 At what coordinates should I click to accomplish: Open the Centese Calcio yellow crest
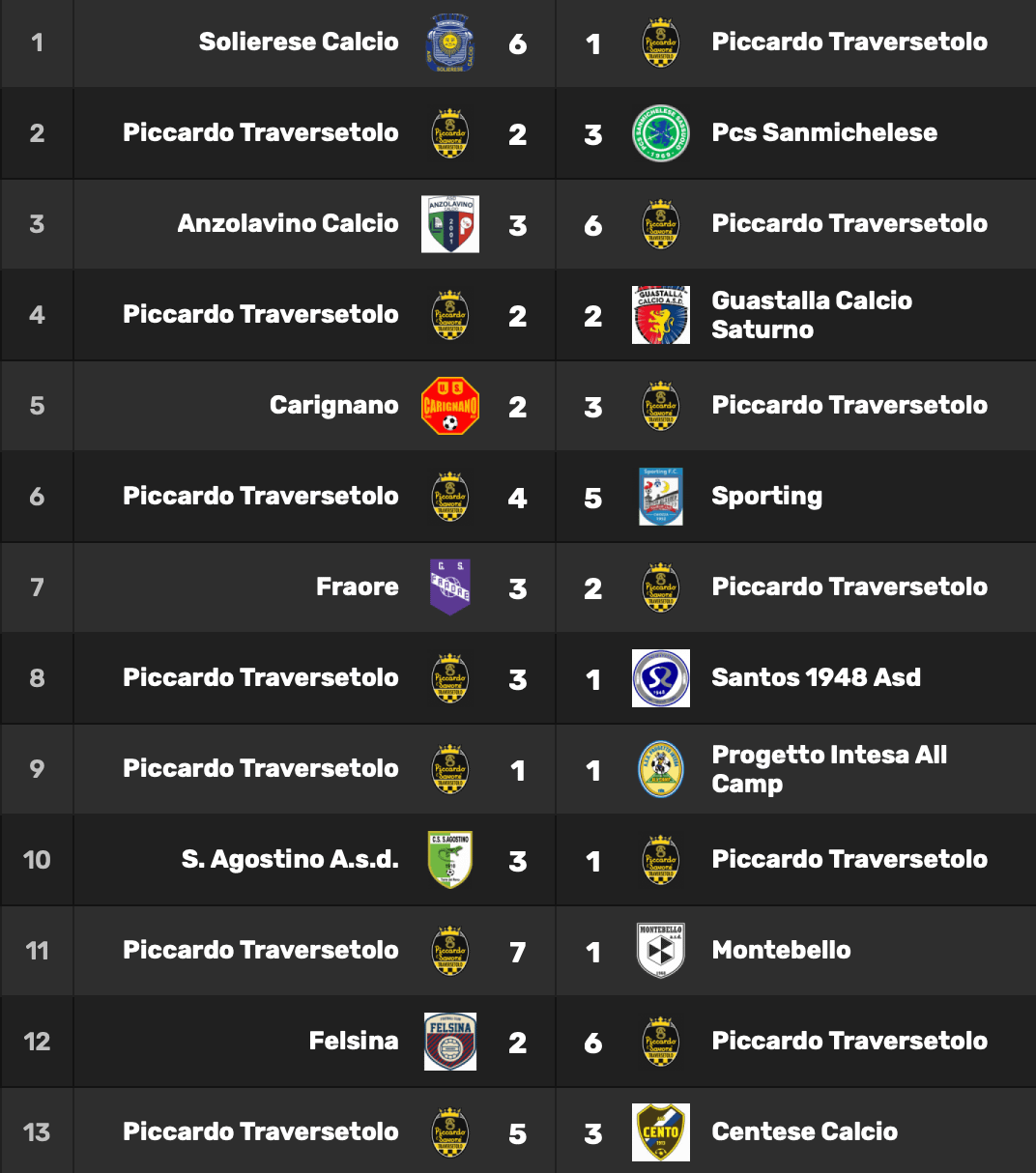coord(661,1132)
